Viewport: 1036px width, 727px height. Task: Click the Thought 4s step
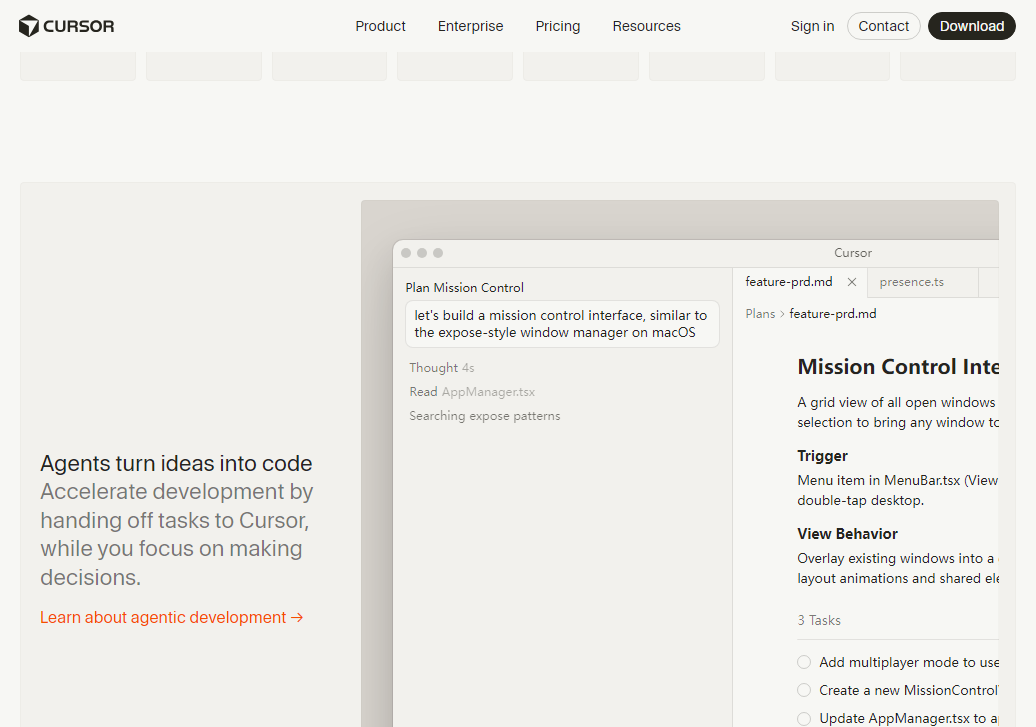(441, 367)
